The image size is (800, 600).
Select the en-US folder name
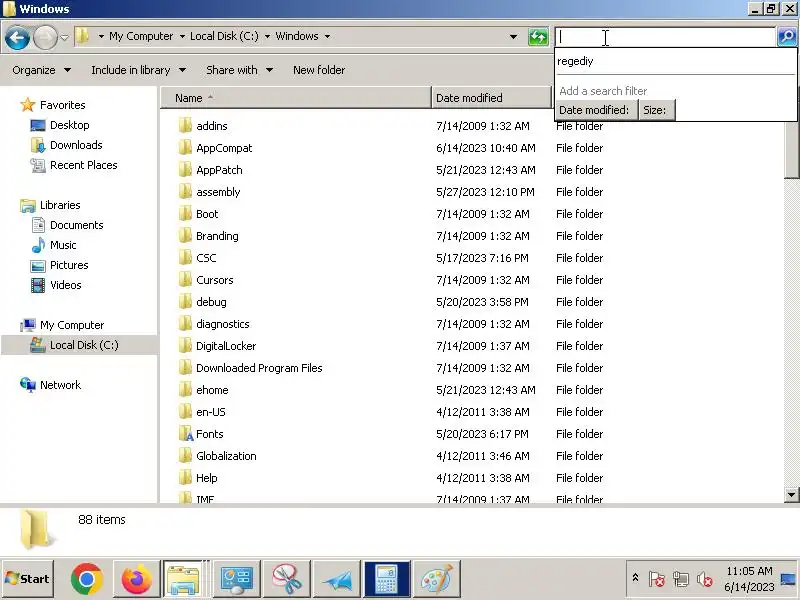[x=210, y=412]
